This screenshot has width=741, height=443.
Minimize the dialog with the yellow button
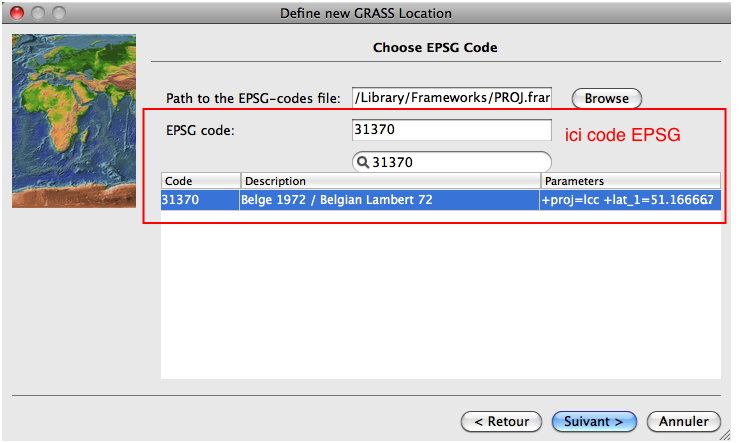pyautogui.click(x=38, y=13)
